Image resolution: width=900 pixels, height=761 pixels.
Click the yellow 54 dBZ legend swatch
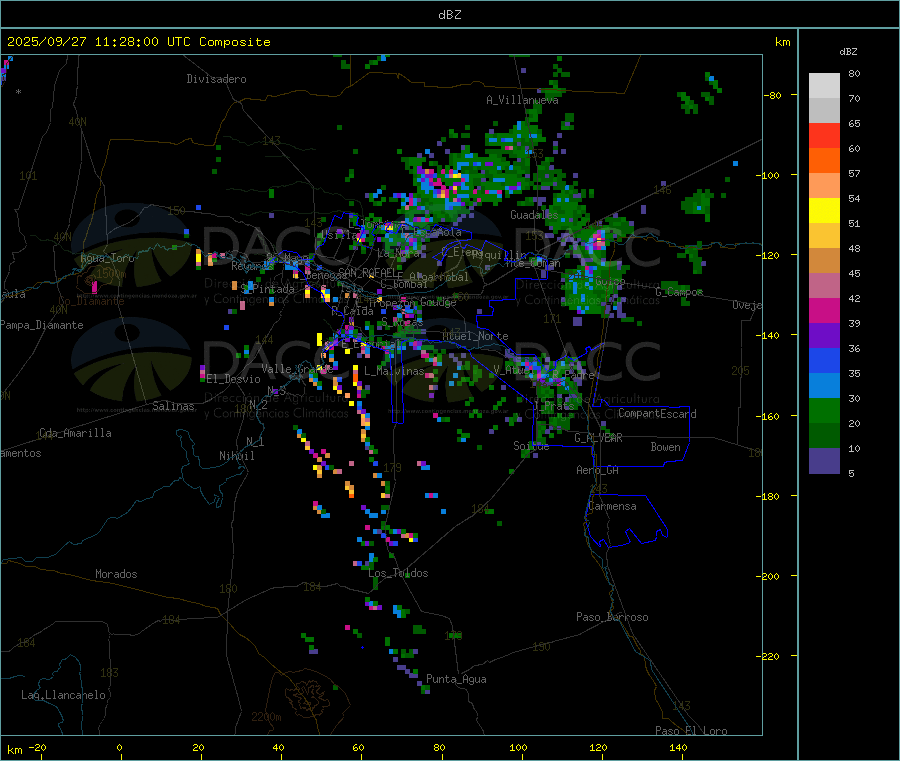point(824,211)
